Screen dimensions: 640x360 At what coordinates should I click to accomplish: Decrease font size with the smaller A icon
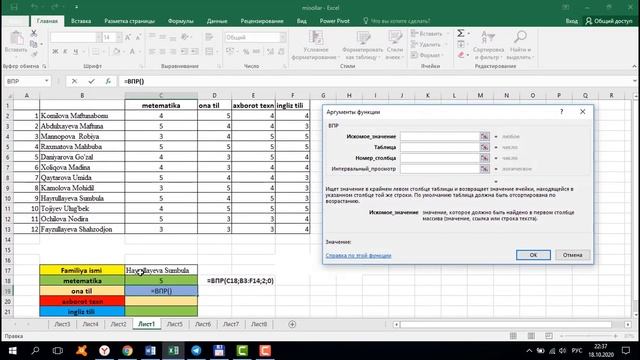pyautogui.click(x=138, y=38)
